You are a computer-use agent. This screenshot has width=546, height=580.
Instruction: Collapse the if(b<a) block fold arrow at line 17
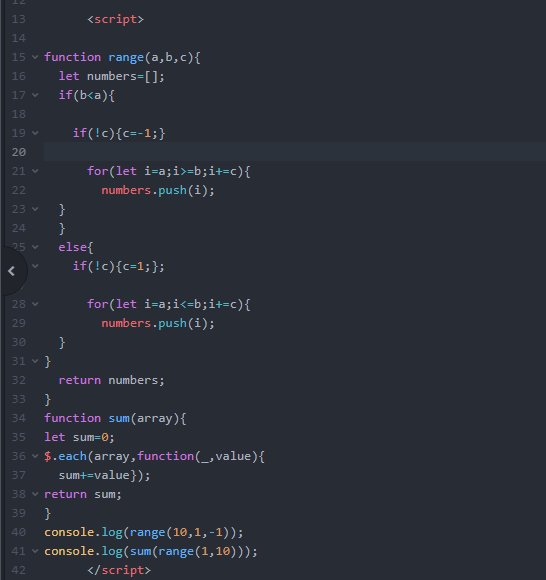[35, 95]
